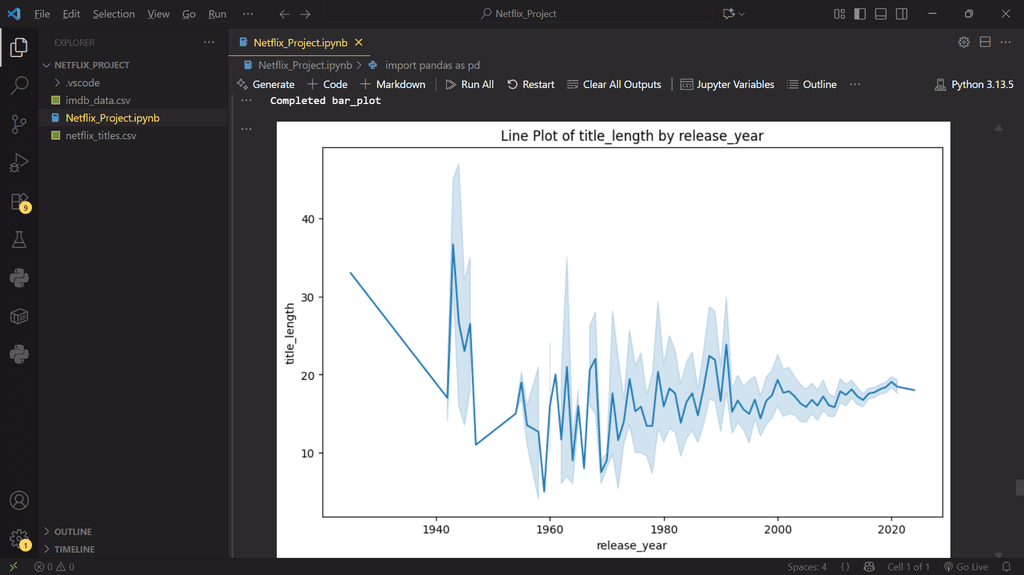Screen dimensions: 1024x575
Task: Click the Accounts icon
Action: (19, 500)
